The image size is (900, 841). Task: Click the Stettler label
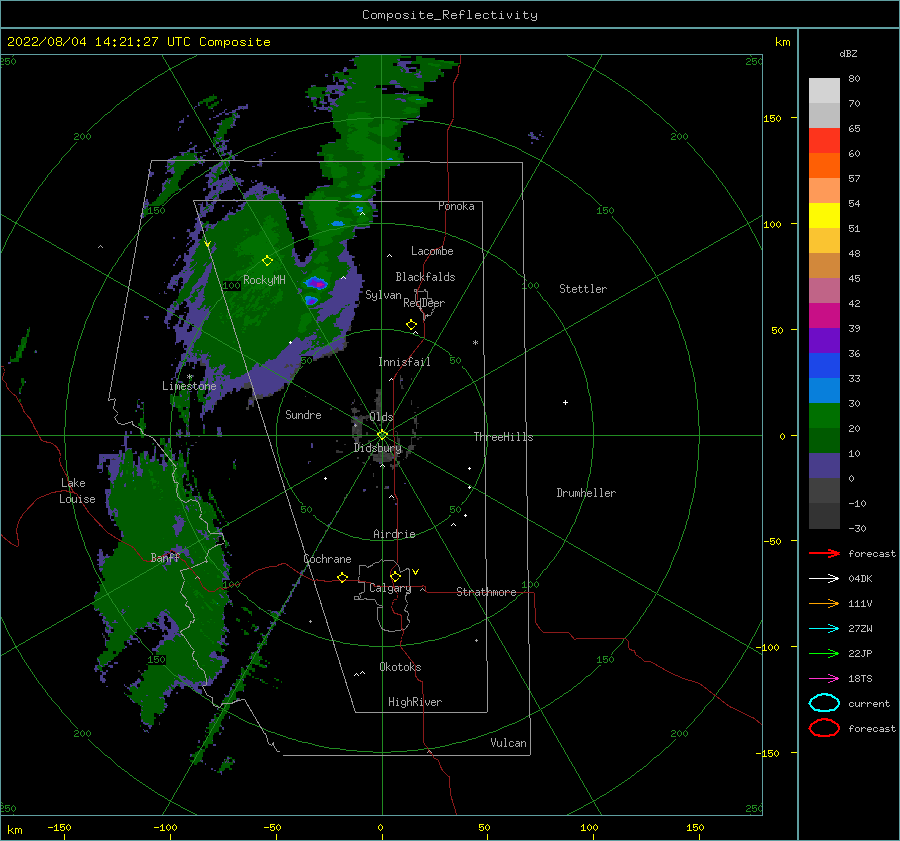pos(583,289)
